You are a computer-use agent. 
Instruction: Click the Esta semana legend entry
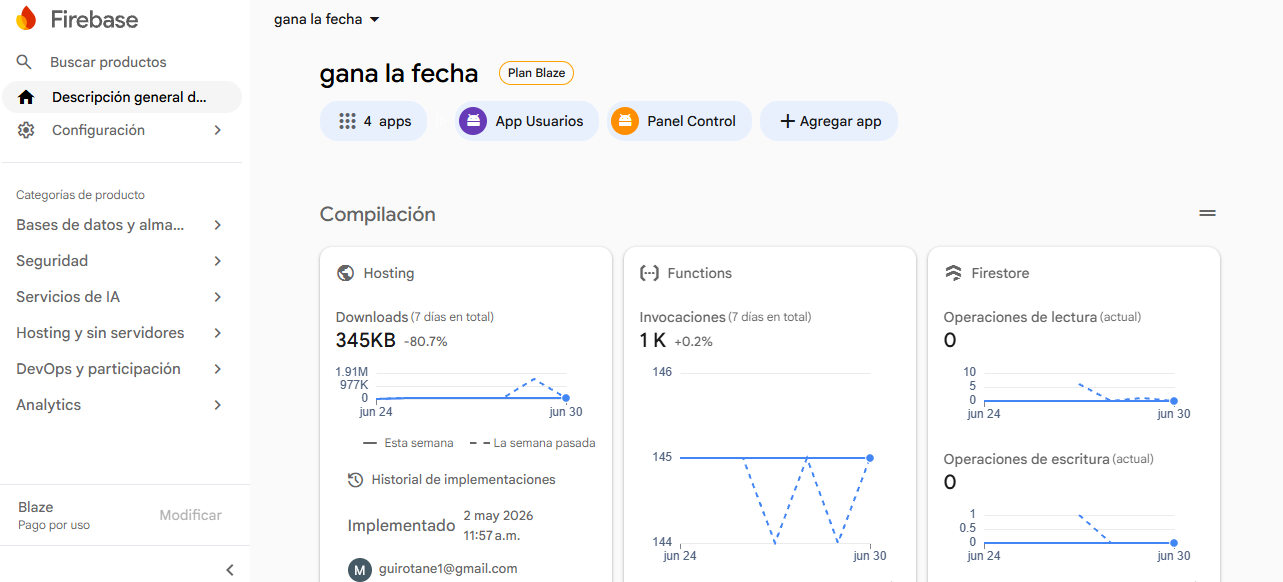[x=408, y=442]
